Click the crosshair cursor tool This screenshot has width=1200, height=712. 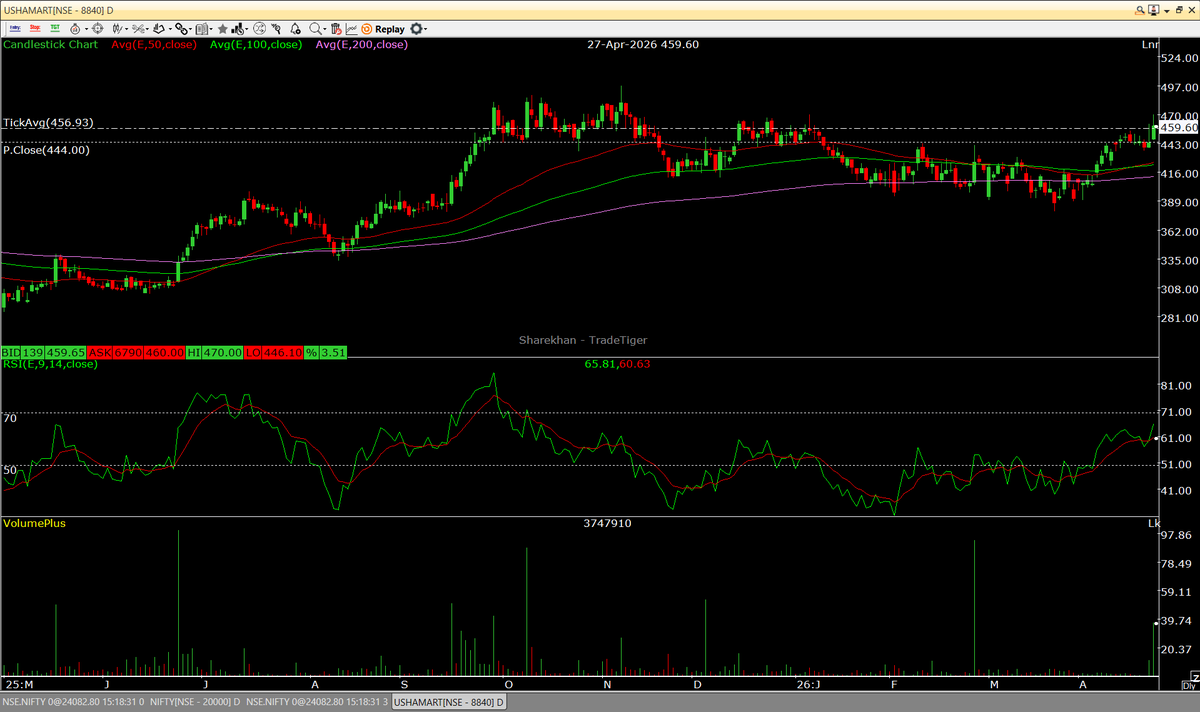click(98, 29)
